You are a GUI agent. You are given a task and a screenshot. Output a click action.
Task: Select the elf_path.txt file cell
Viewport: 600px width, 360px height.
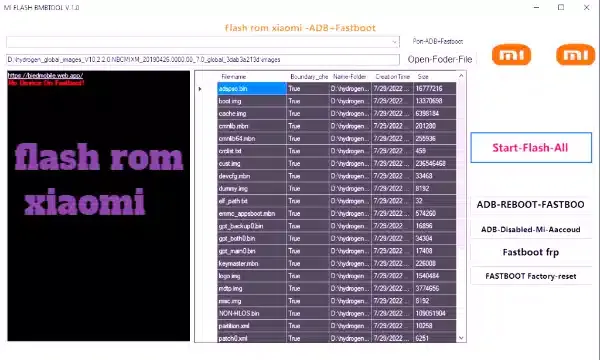[252, 201]
